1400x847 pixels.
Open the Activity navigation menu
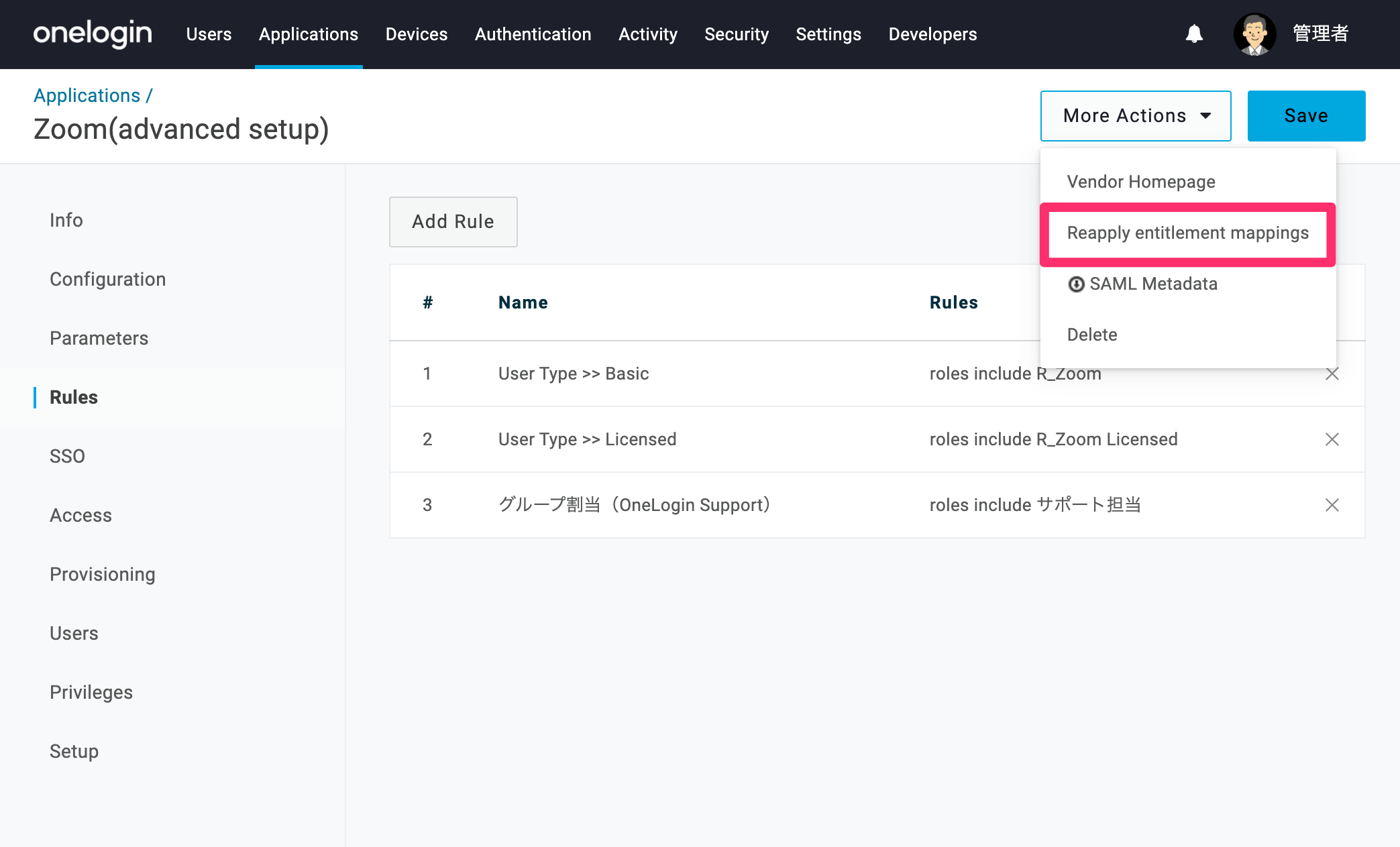[648, 34]
